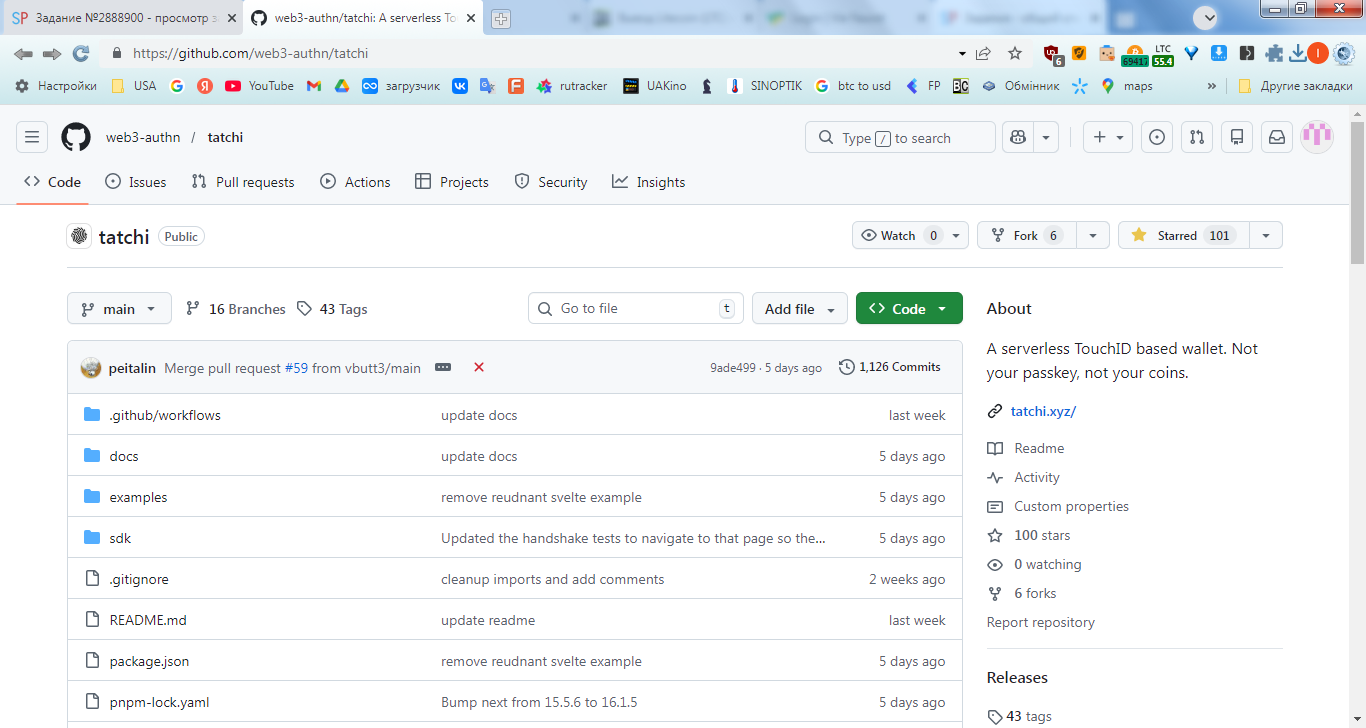Viewport: 1366px width, 728px height.
Task: Open pnpm-lock.yaml file
Action: tap(160, 702)
